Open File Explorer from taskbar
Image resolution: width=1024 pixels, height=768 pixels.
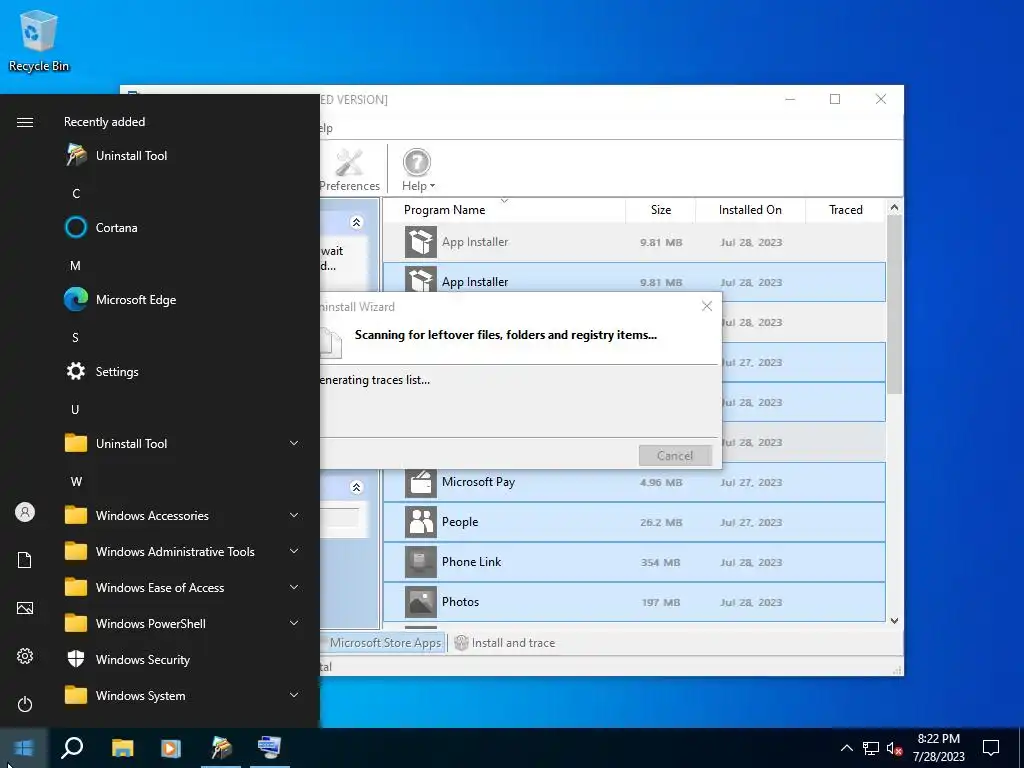pos(122,748)
